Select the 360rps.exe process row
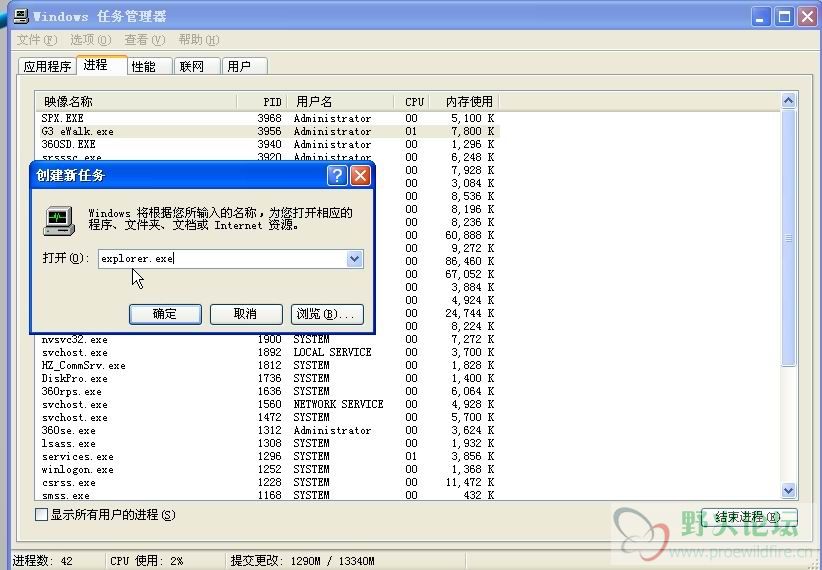Screen dimensions: 822x570 [x=268, y=392]
